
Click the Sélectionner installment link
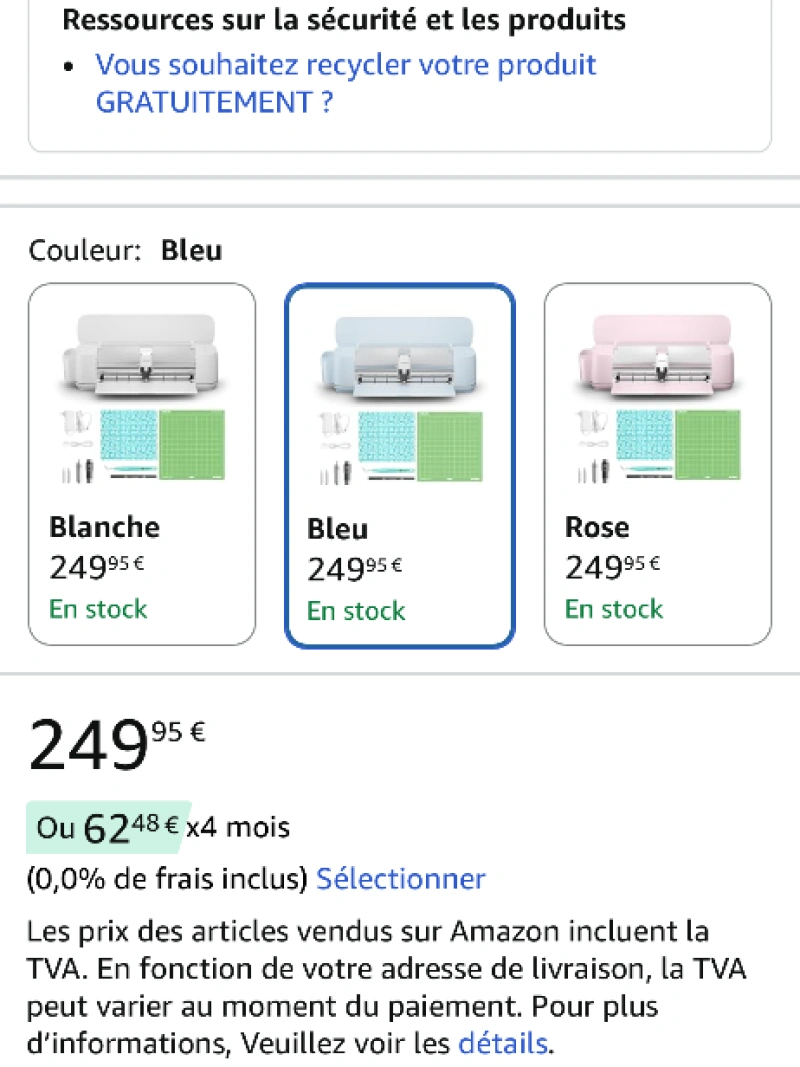pyautogui.click(x=400, y=879)
